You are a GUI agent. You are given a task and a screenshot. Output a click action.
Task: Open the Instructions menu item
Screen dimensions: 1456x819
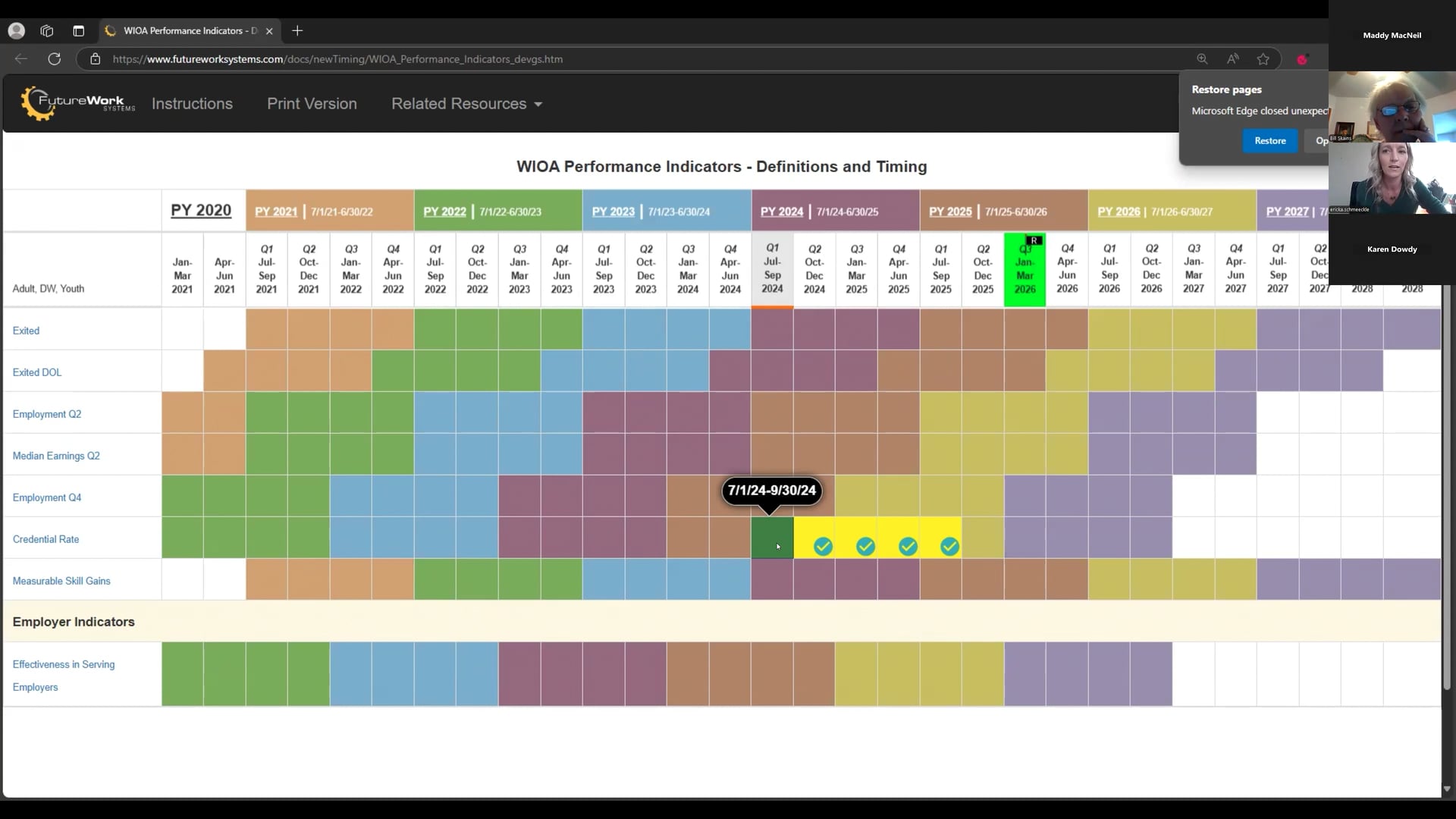click(x=192, y=104)
